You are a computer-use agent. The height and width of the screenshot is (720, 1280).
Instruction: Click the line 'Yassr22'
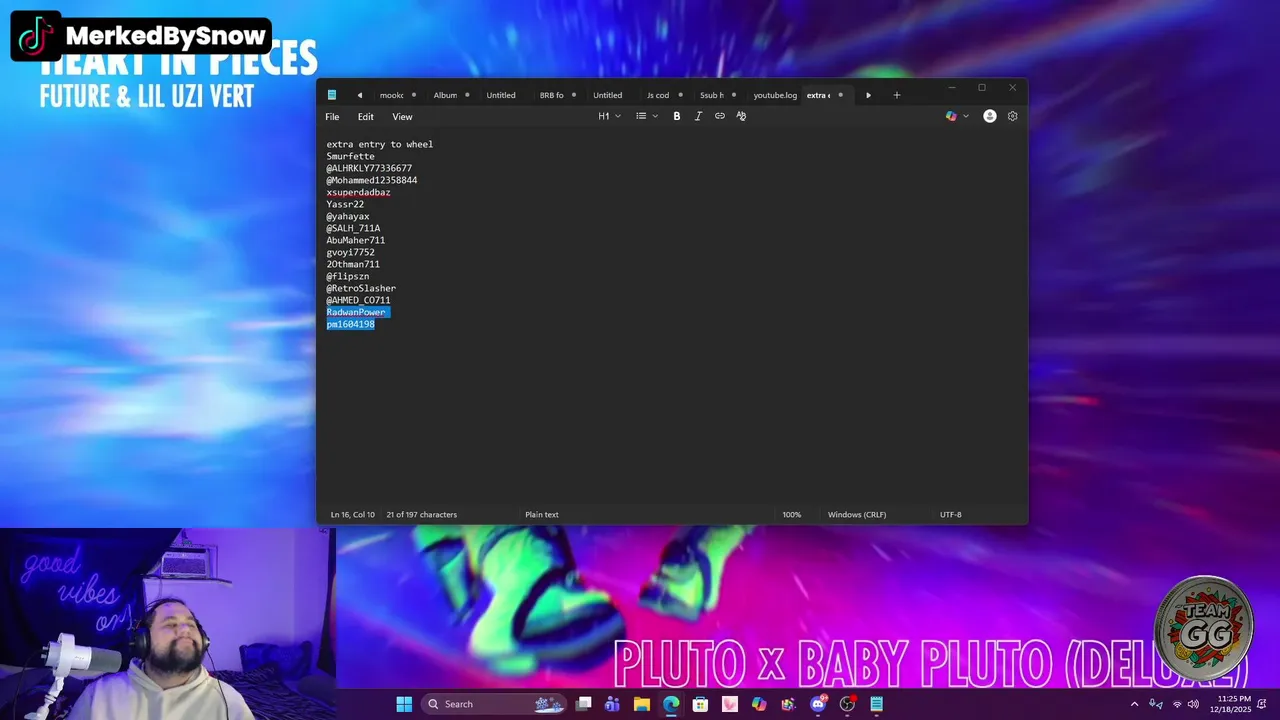coord(345,204)
